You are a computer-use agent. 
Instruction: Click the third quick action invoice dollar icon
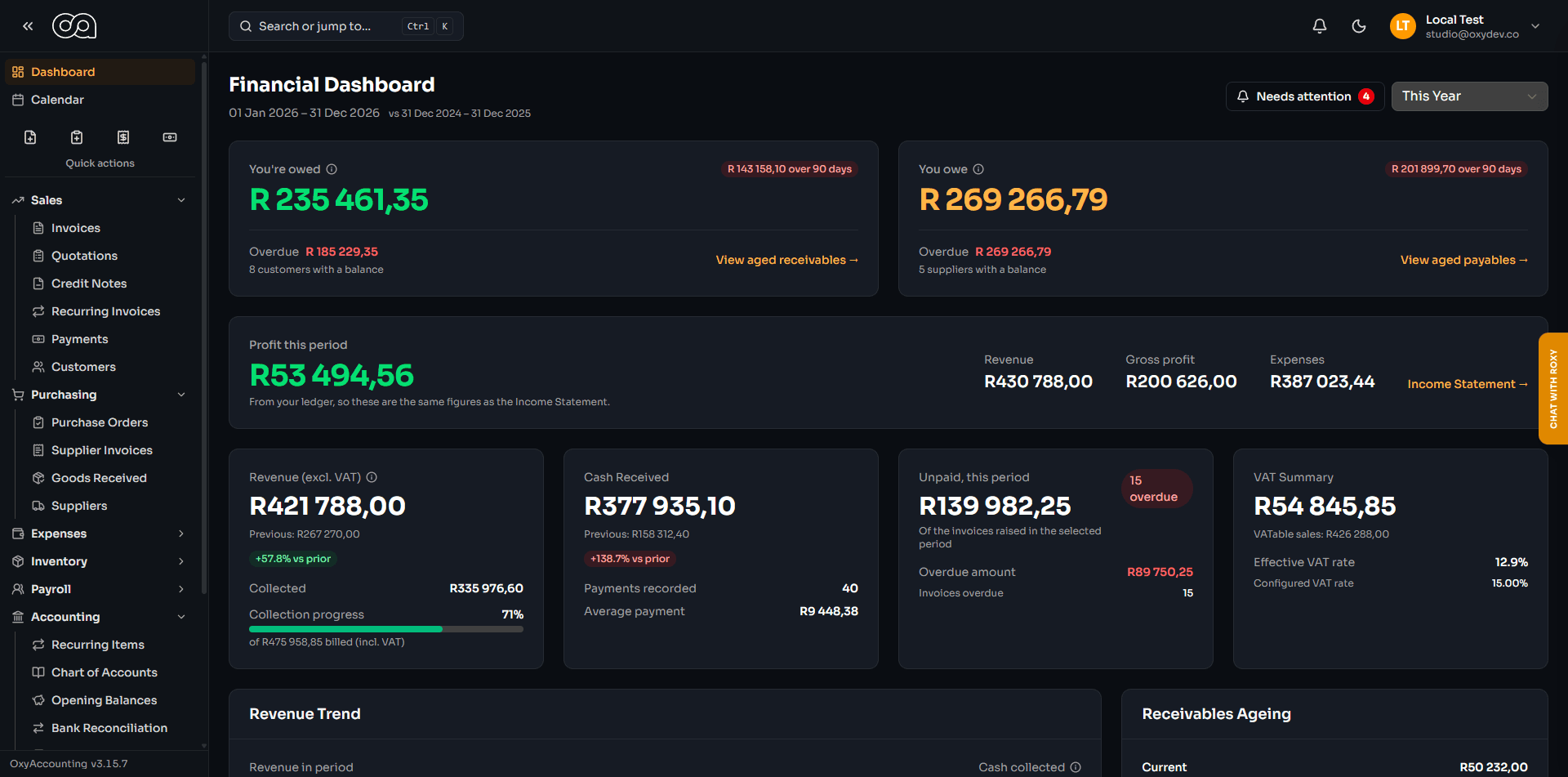coord(123,137)
